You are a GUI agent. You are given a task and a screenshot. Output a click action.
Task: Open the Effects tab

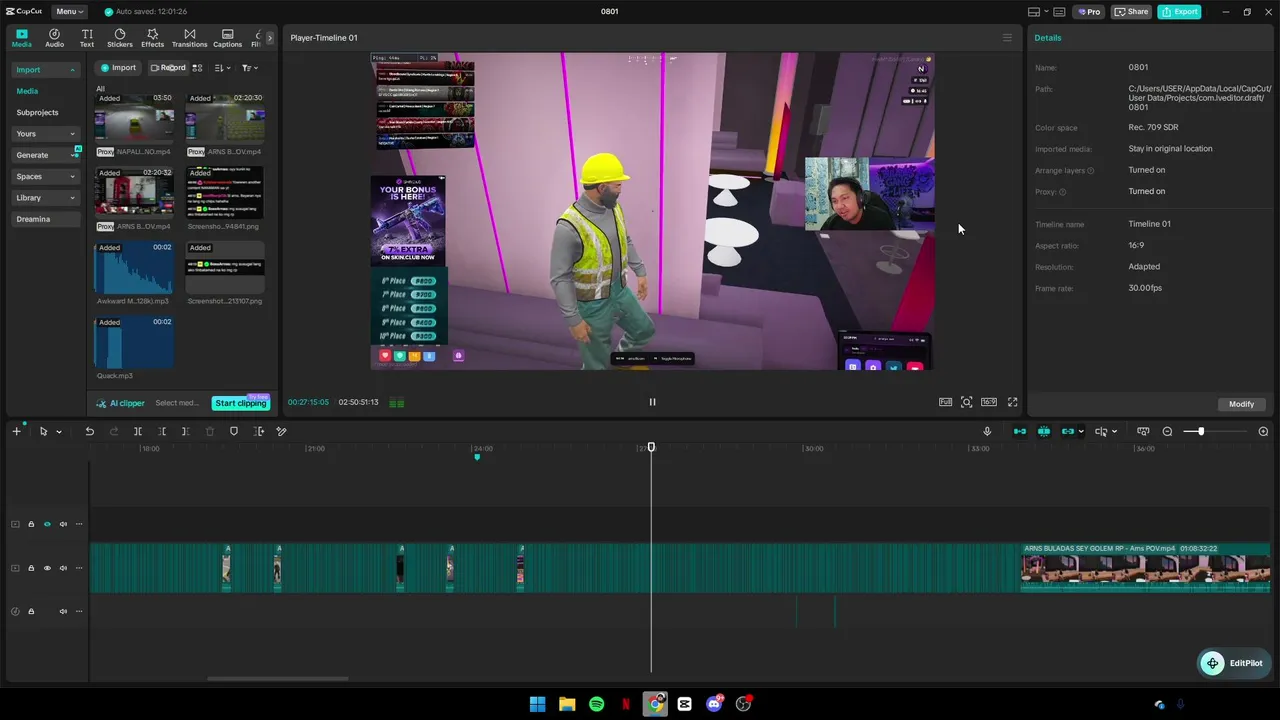[153, 38]
